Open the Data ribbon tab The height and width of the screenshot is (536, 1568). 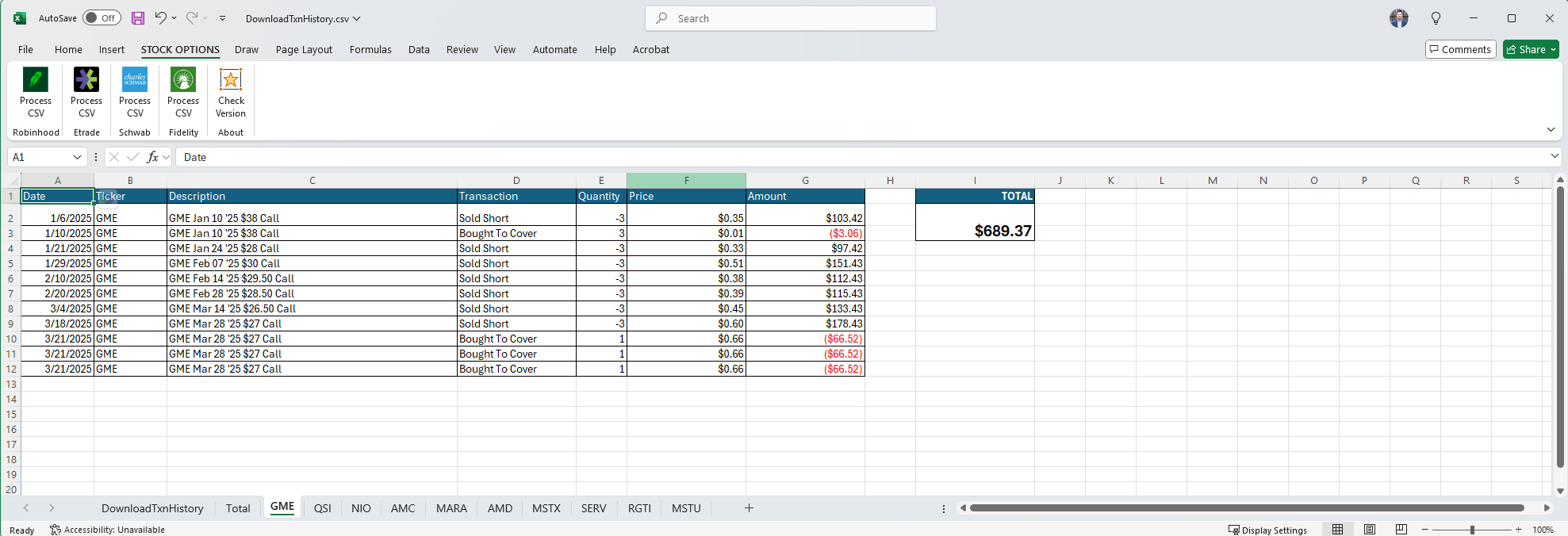(x=419, y=49)
